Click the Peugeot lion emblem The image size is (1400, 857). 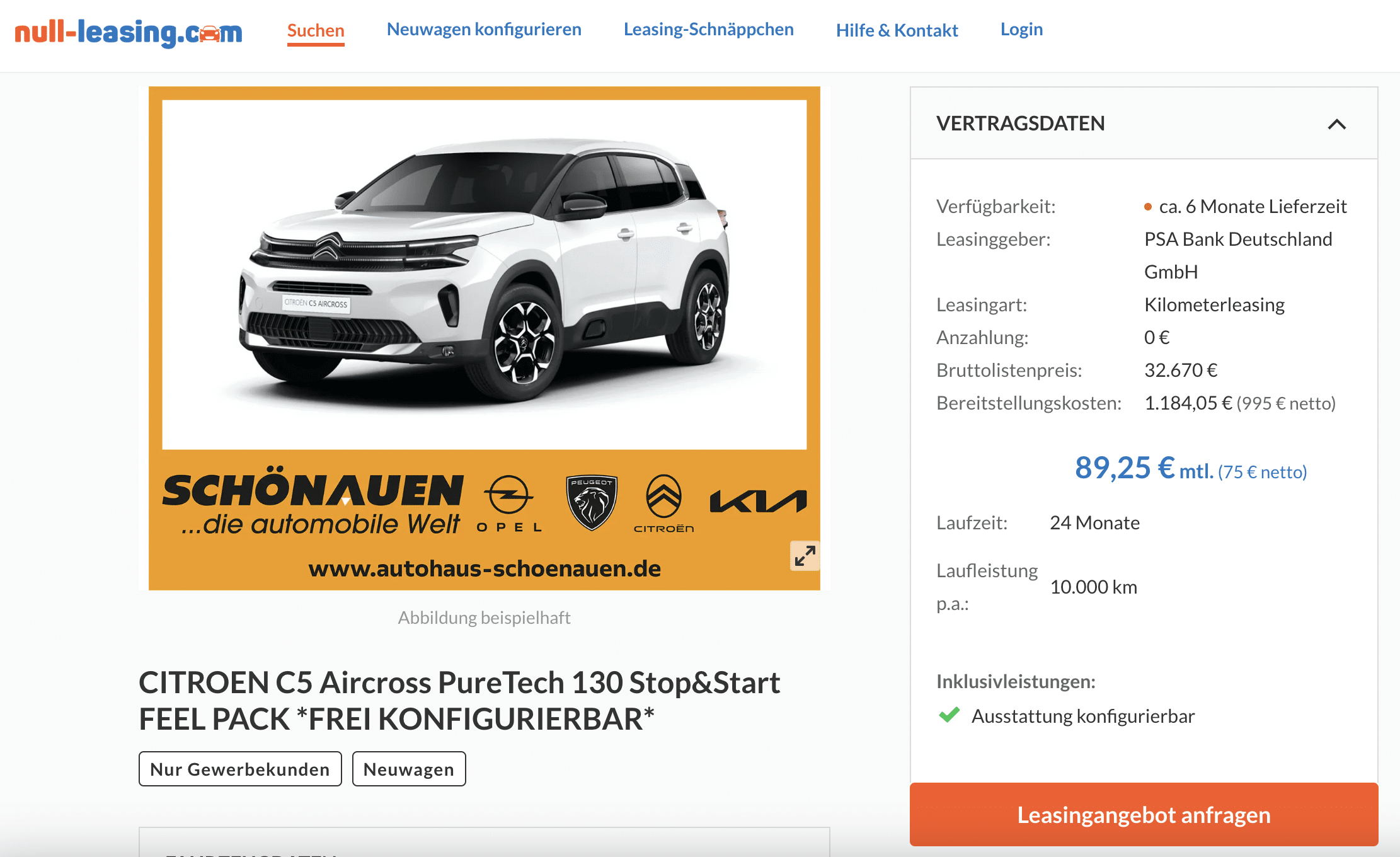592,502
